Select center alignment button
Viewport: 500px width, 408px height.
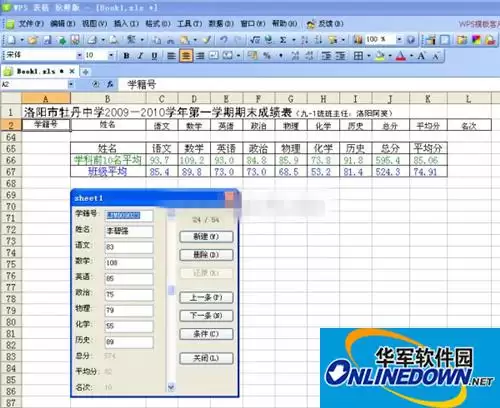click(186, 56)
